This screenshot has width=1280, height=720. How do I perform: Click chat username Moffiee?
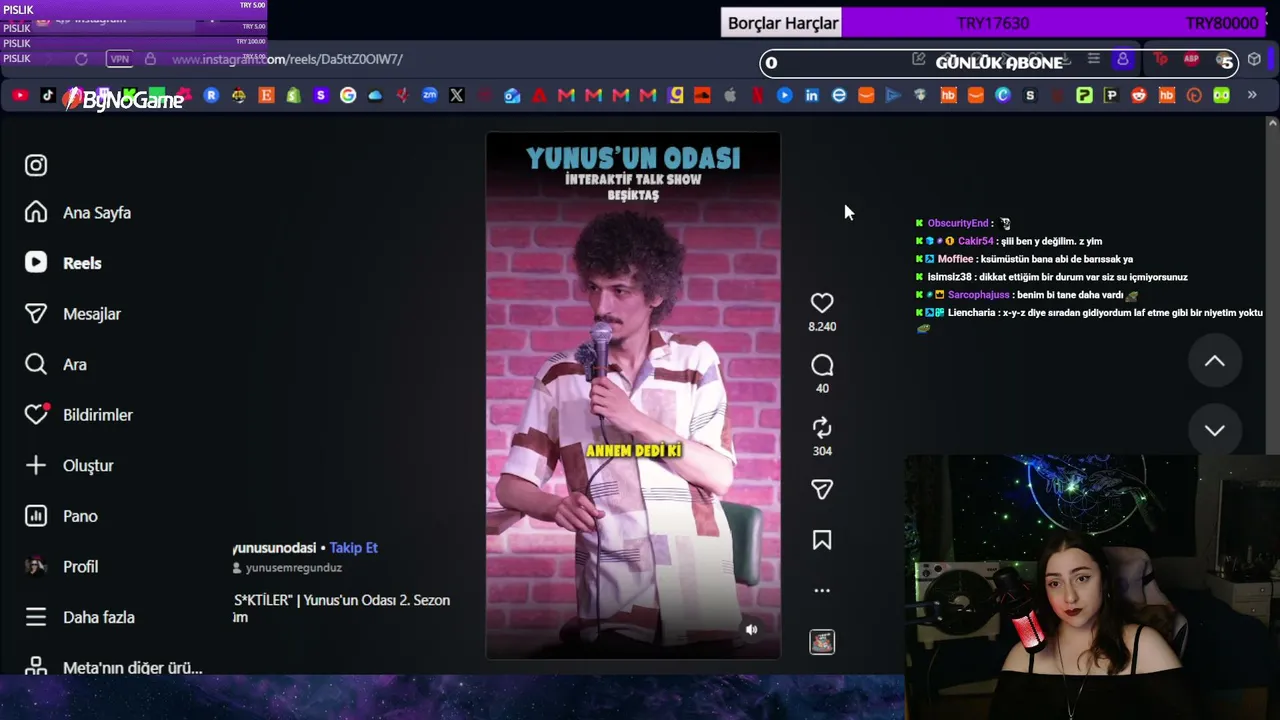point(955,259)
